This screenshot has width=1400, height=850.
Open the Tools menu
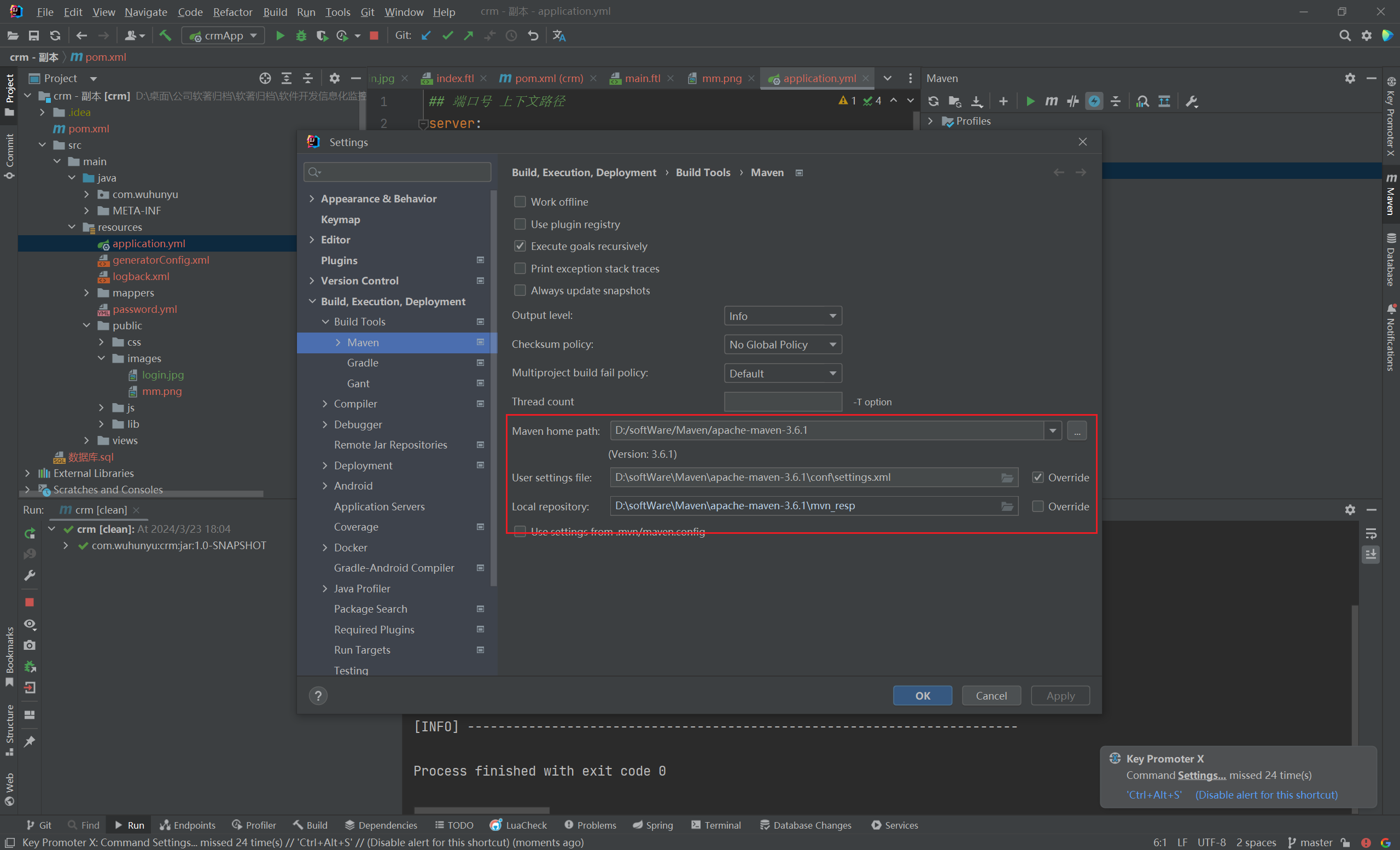[x=337, y=12]
